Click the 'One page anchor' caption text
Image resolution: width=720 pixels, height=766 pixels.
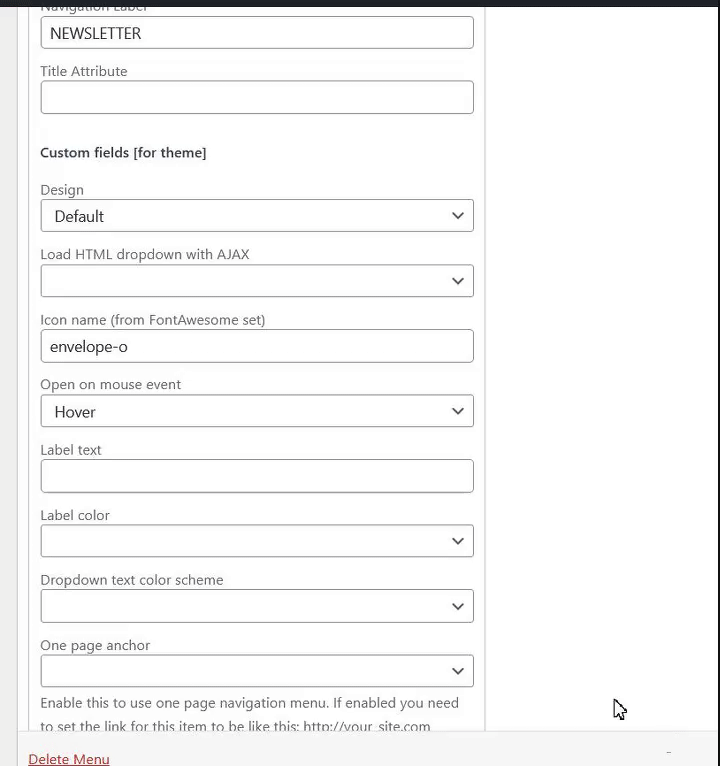[95, 646]
